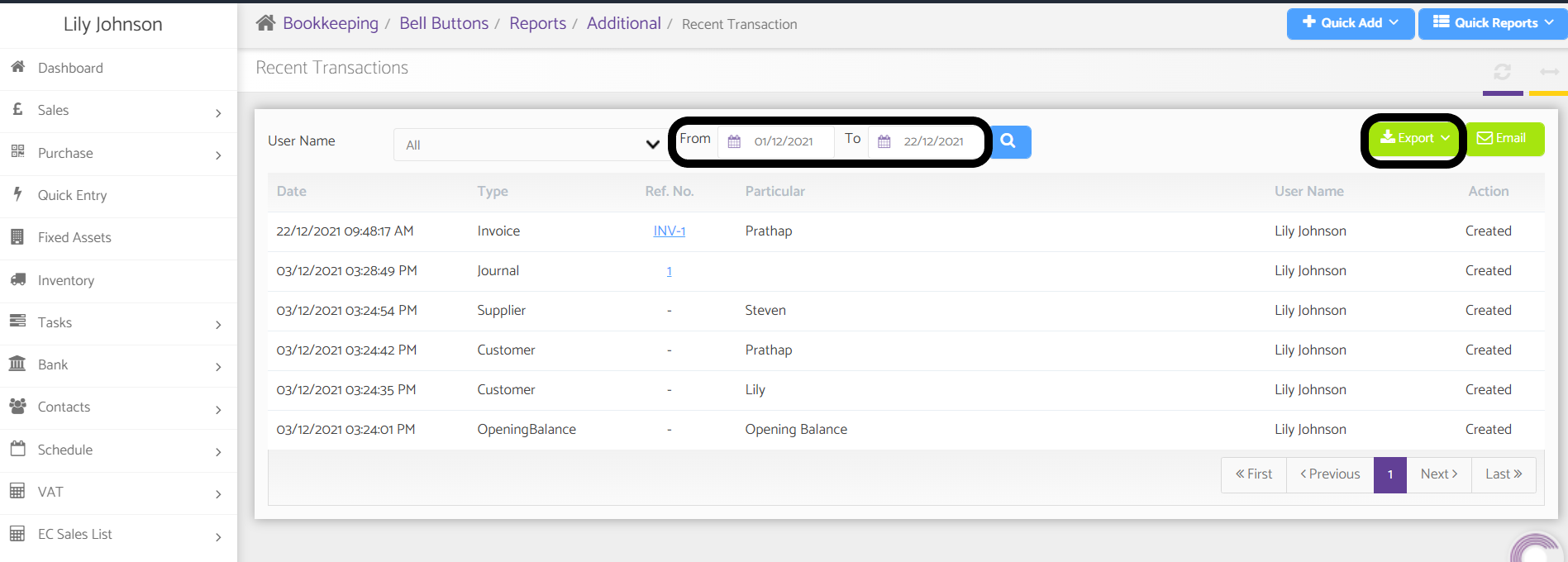
Task: Click the Date column header
Action: coord(292,192)
